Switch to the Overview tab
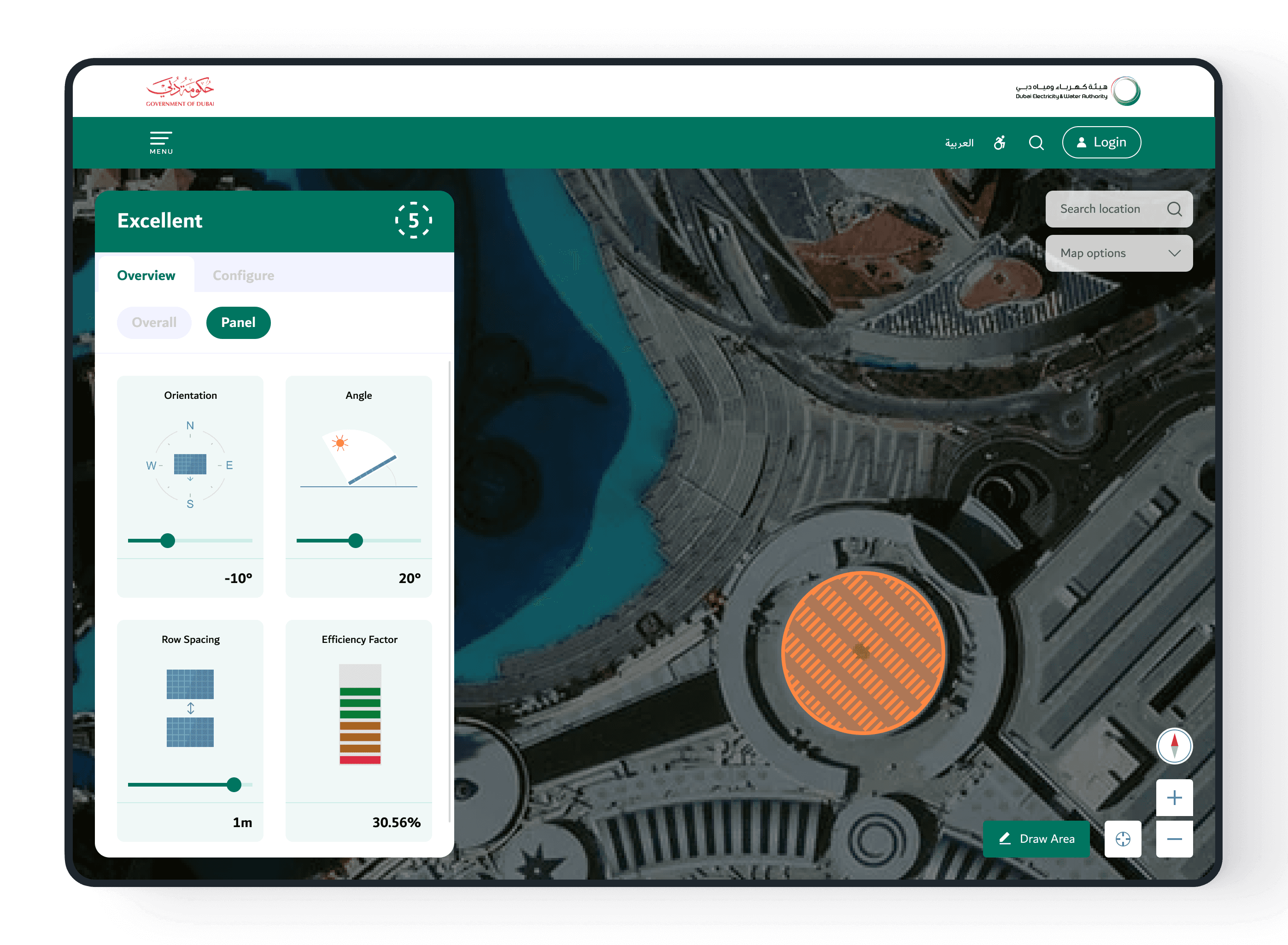 click(x=146, y=276)
